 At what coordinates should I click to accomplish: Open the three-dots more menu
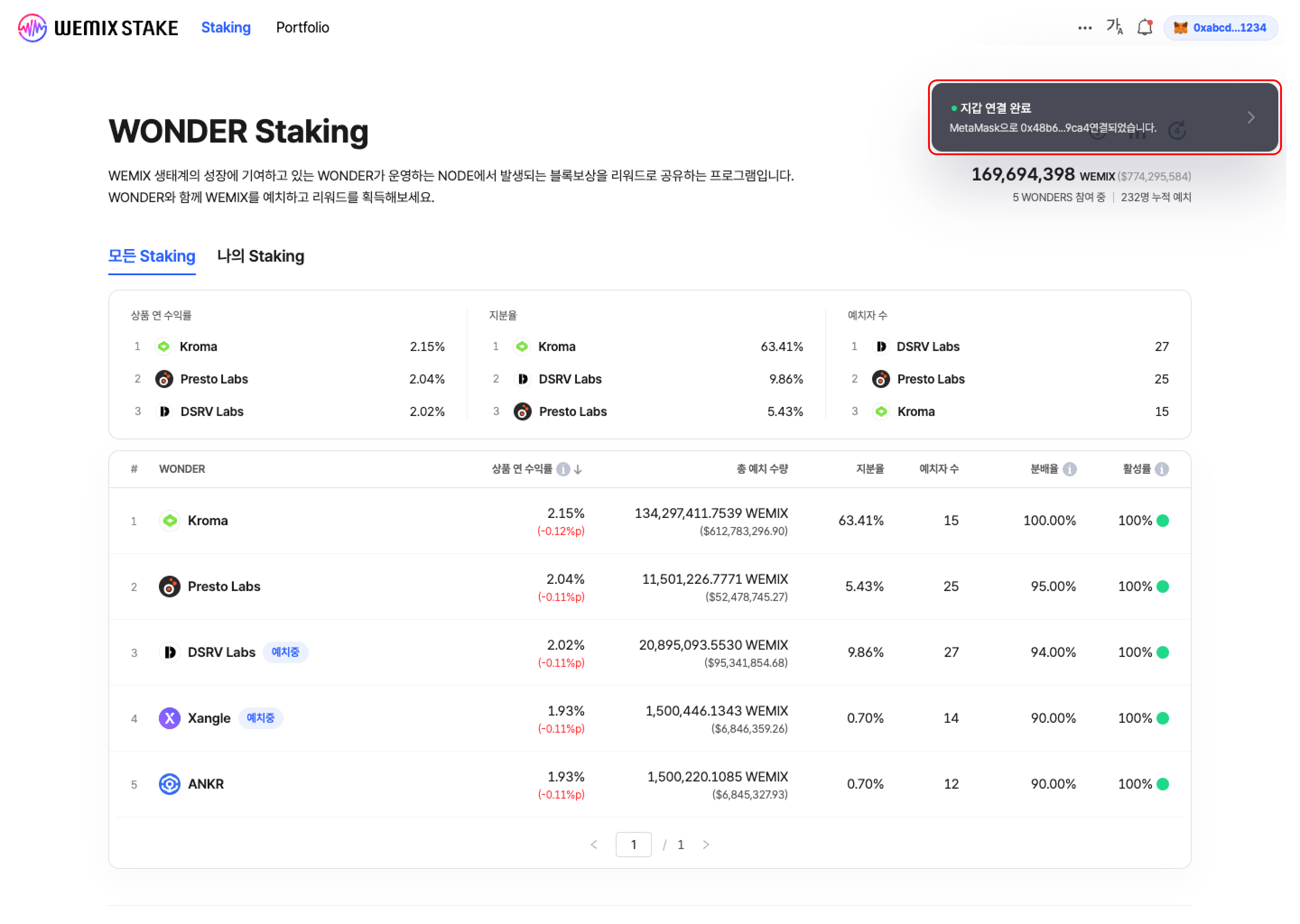coord(1084,28)
